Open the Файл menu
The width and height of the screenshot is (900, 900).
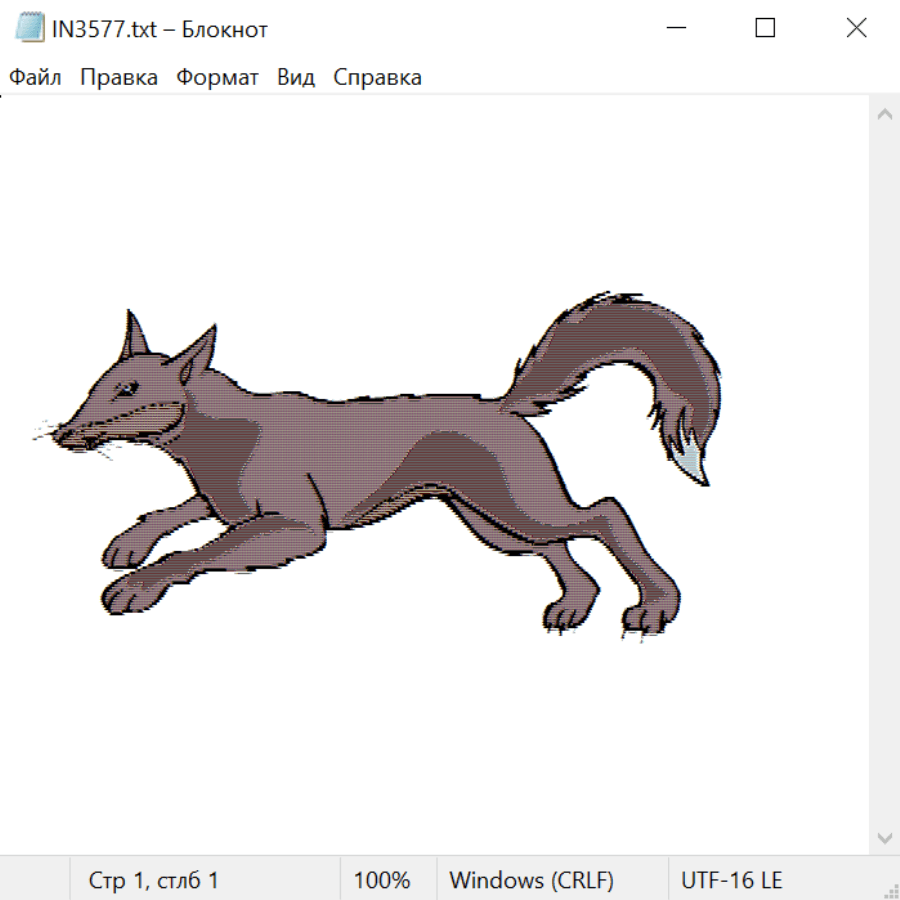click(35, 78)
